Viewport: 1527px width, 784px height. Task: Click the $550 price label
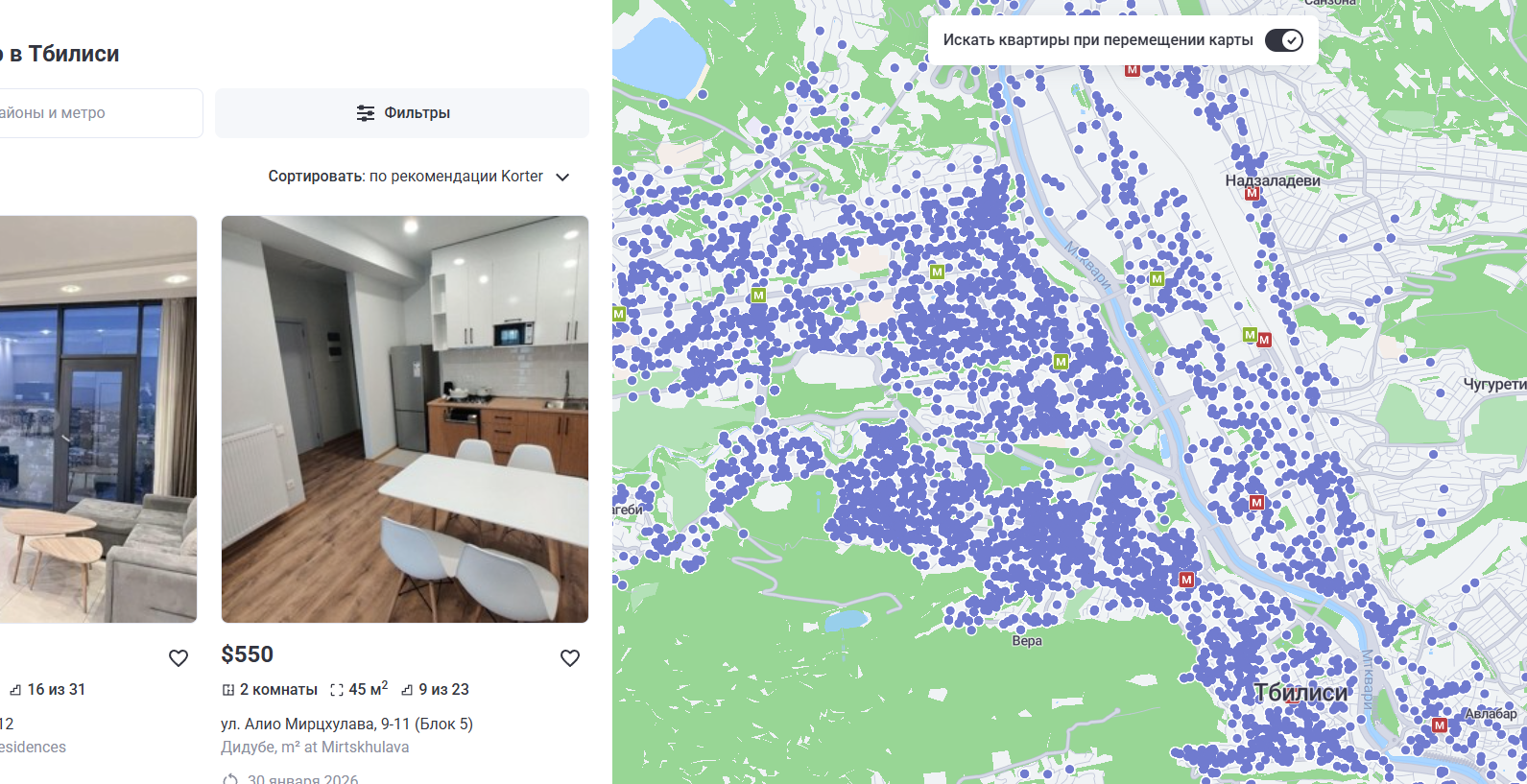[x=248, y=654]
